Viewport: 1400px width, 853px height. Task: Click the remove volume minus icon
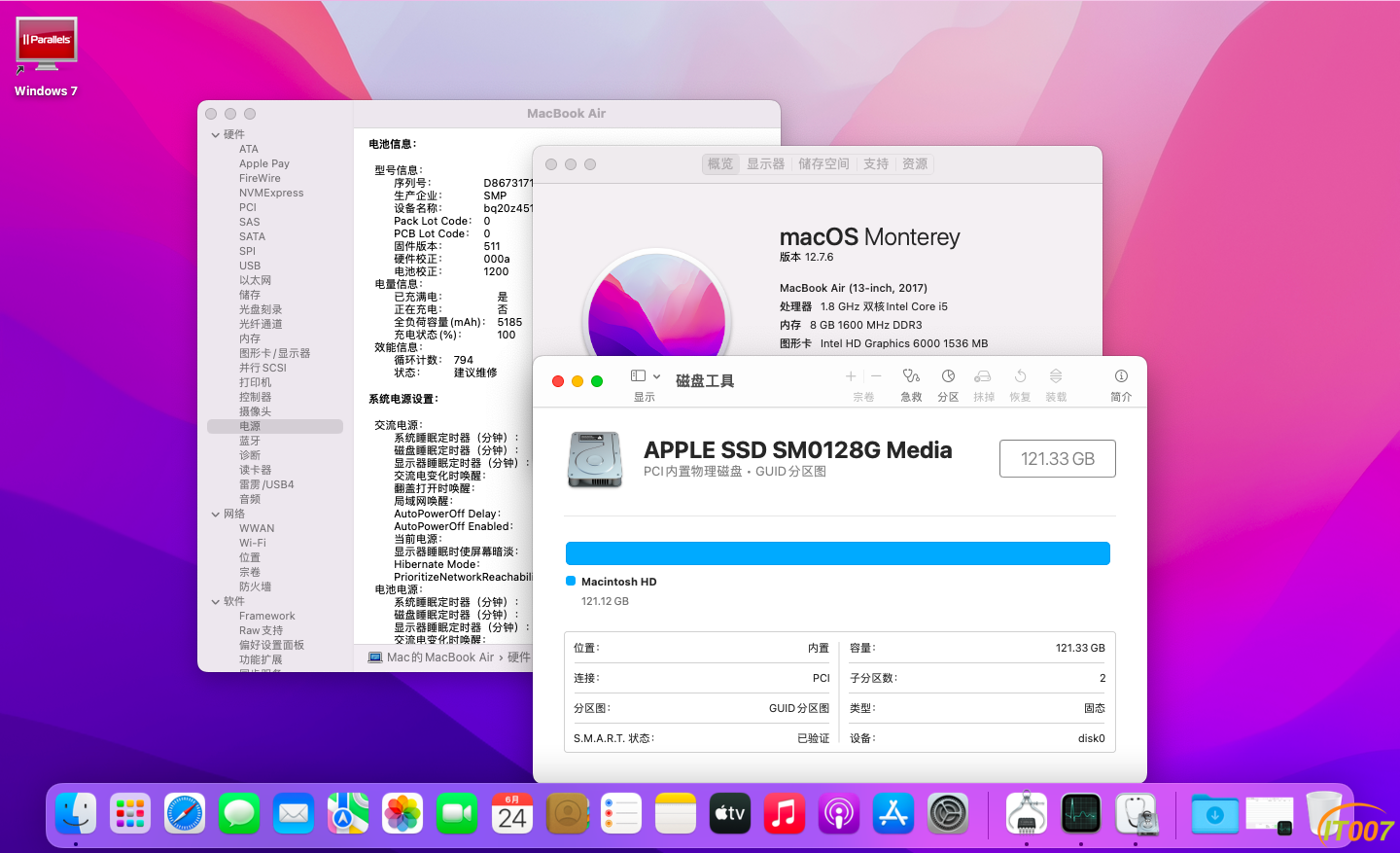(x=876, y=376)
